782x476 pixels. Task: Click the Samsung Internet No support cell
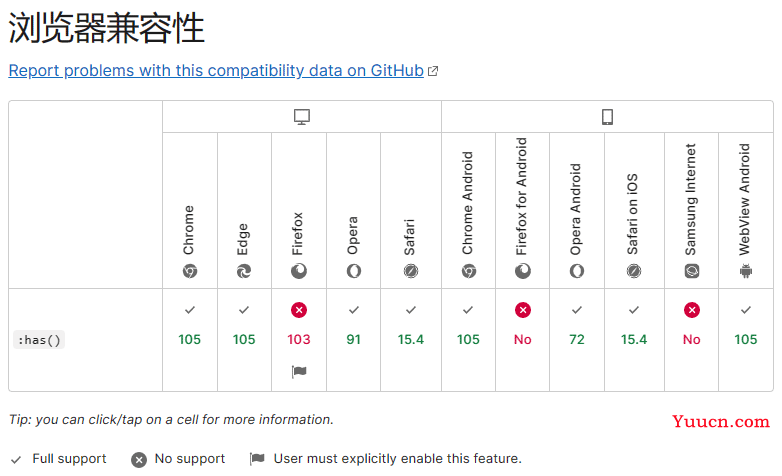point(691,340)
